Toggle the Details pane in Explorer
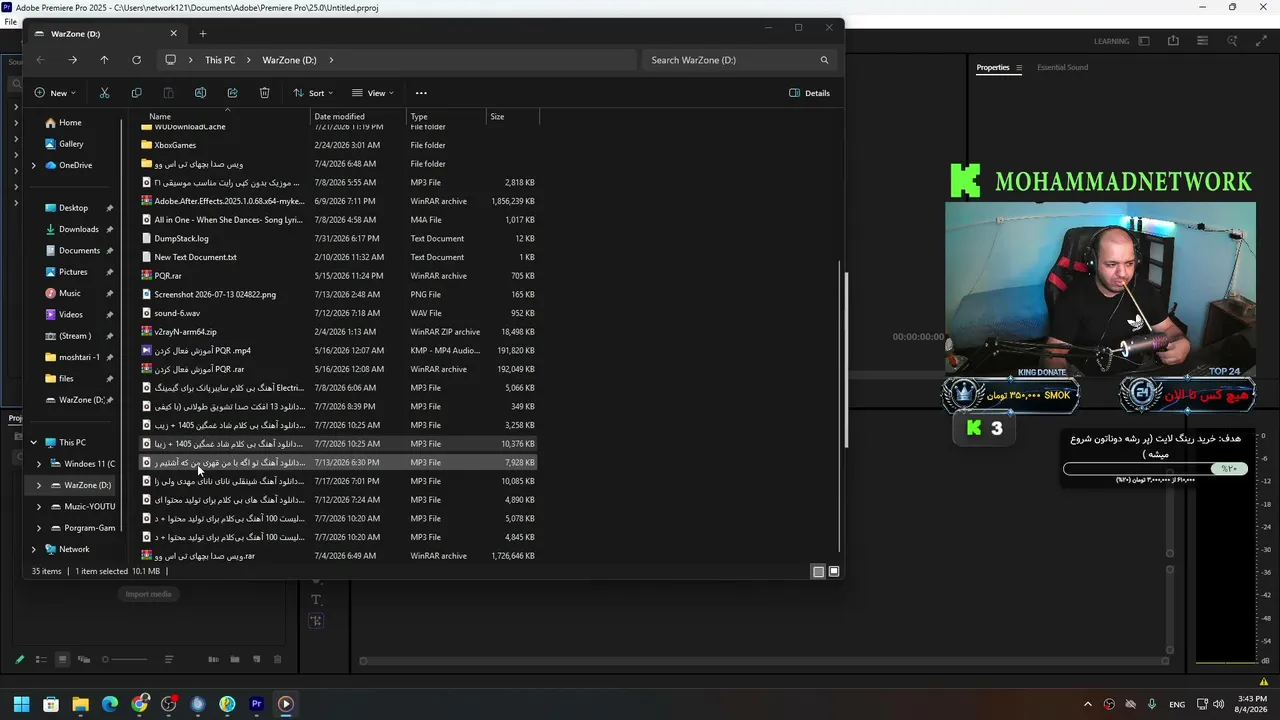 [x=810, y=93]
